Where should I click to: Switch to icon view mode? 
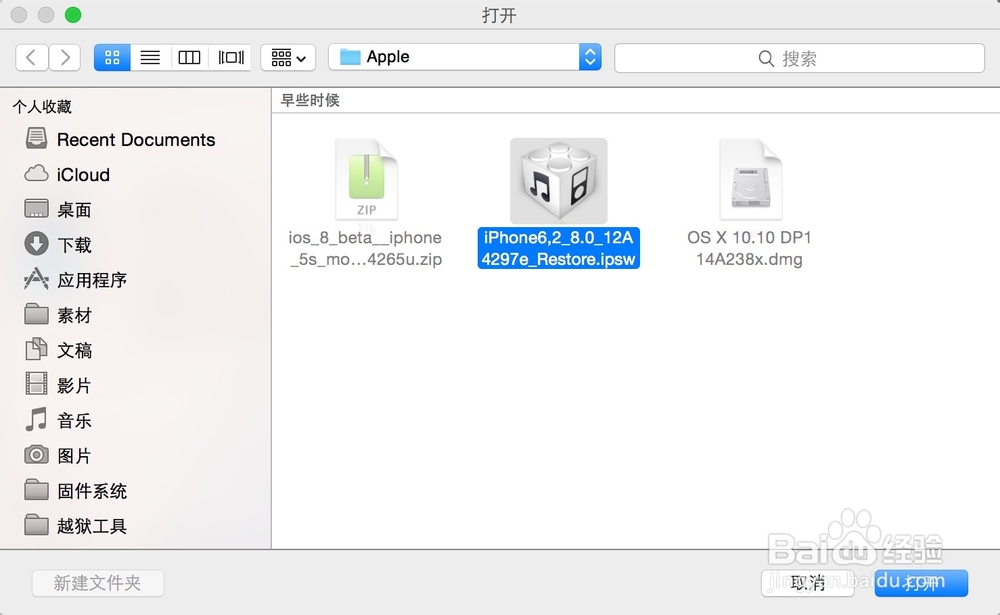tap(111, 57)
